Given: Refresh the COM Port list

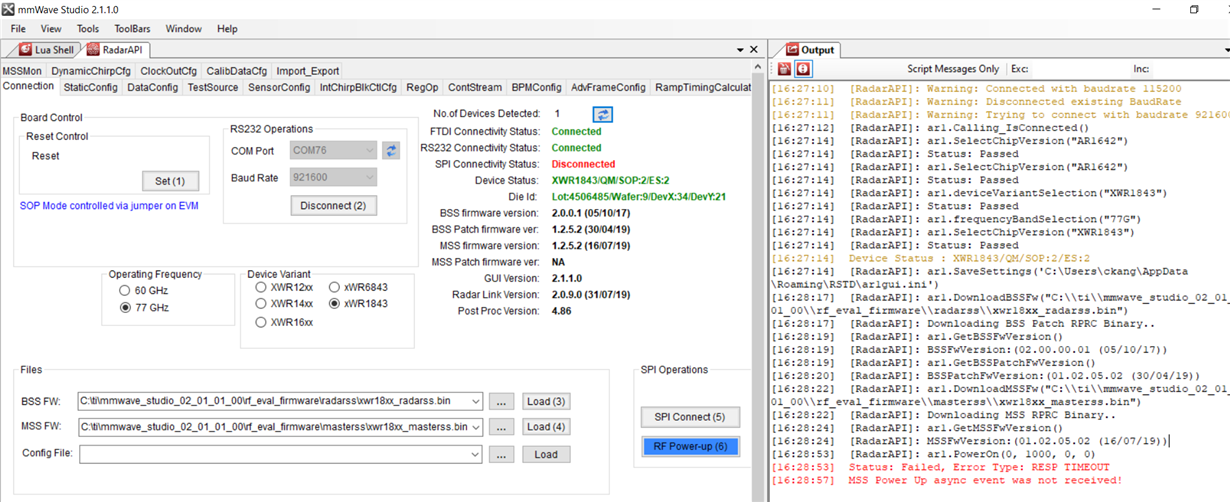Looking at the screenshot, I should [x=391, y=151].
